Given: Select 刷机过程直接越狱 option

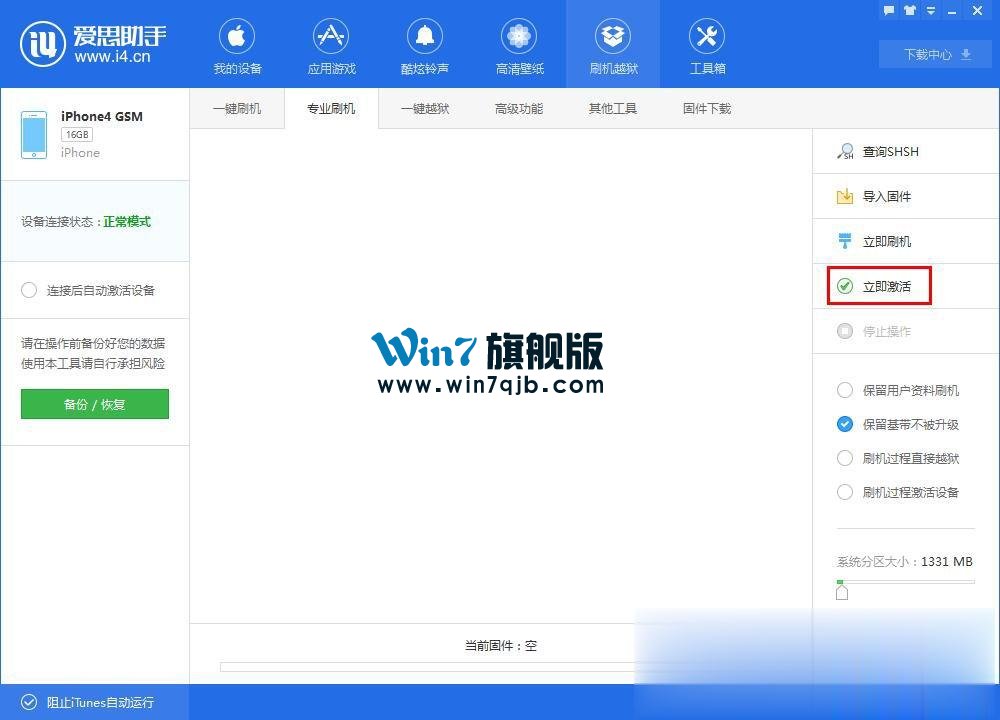Looking at the screenshot, I should pyautogui.click(x=845, y=458).
